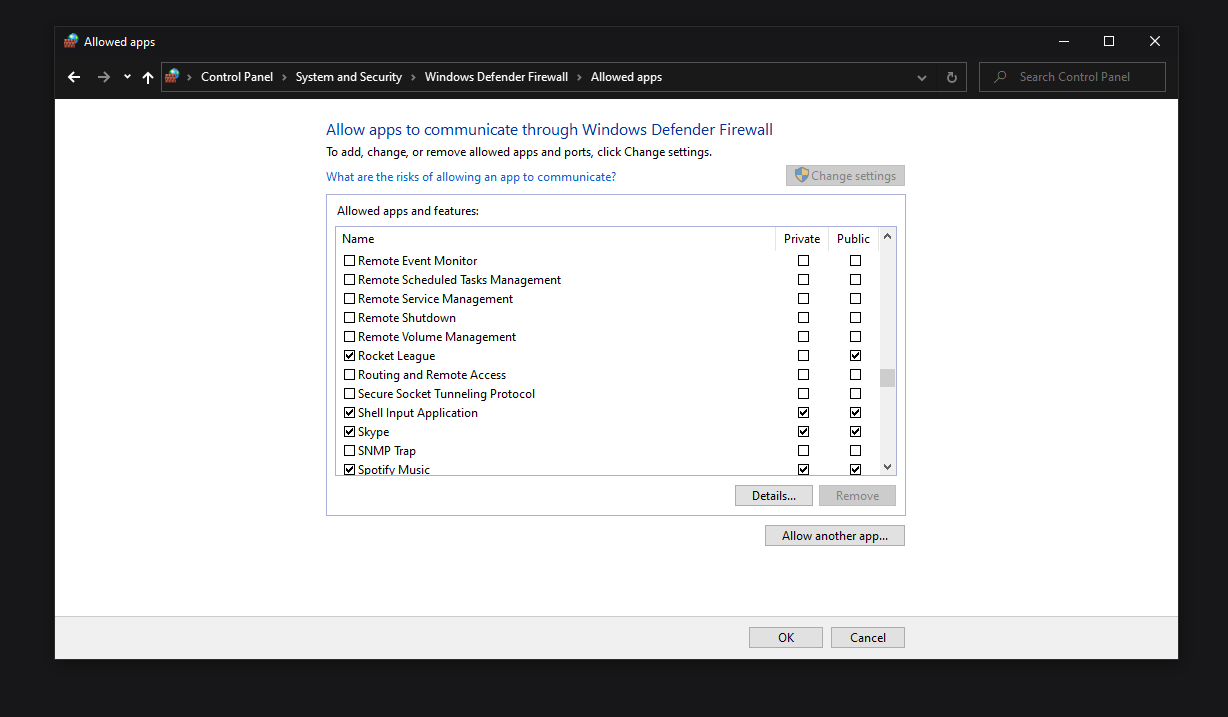Toggle Rocket League Public checkbox
Image resolution: width=1228 pixels, height=717 pixels.
855,356
